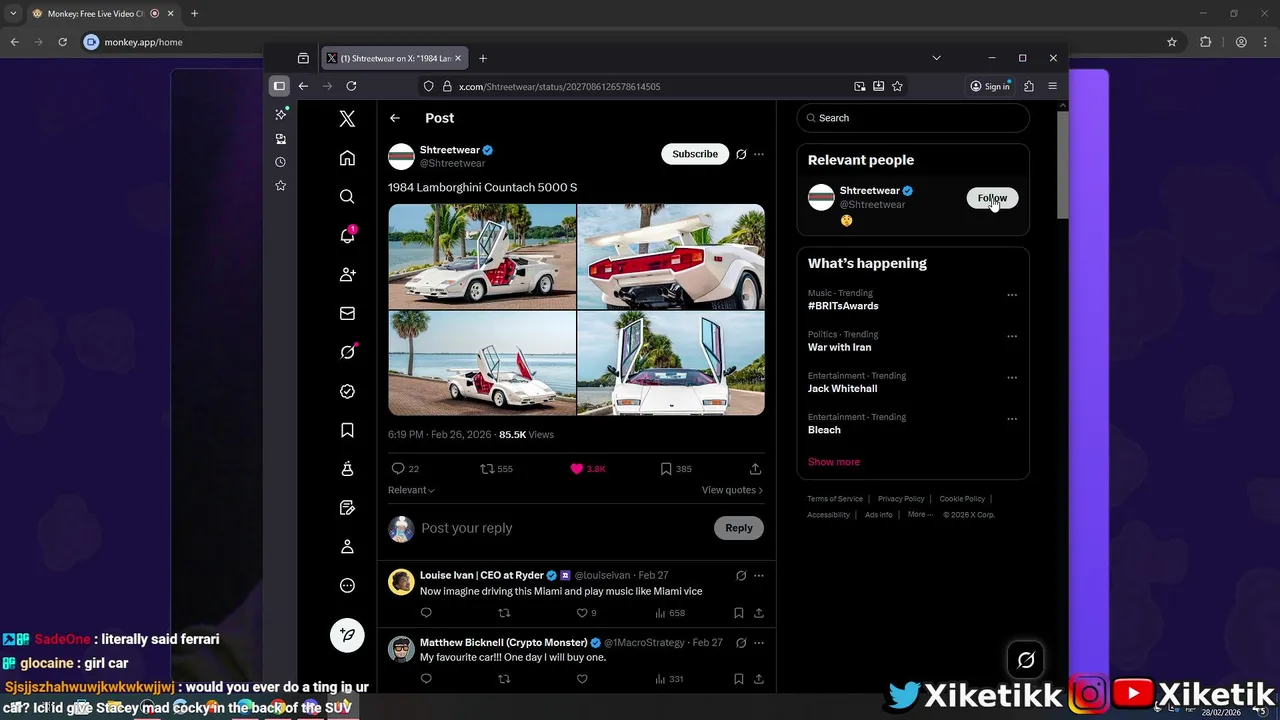Open War with Iran trend
1280x720 pixels.
pyautogui.click(x=839, y=347)
